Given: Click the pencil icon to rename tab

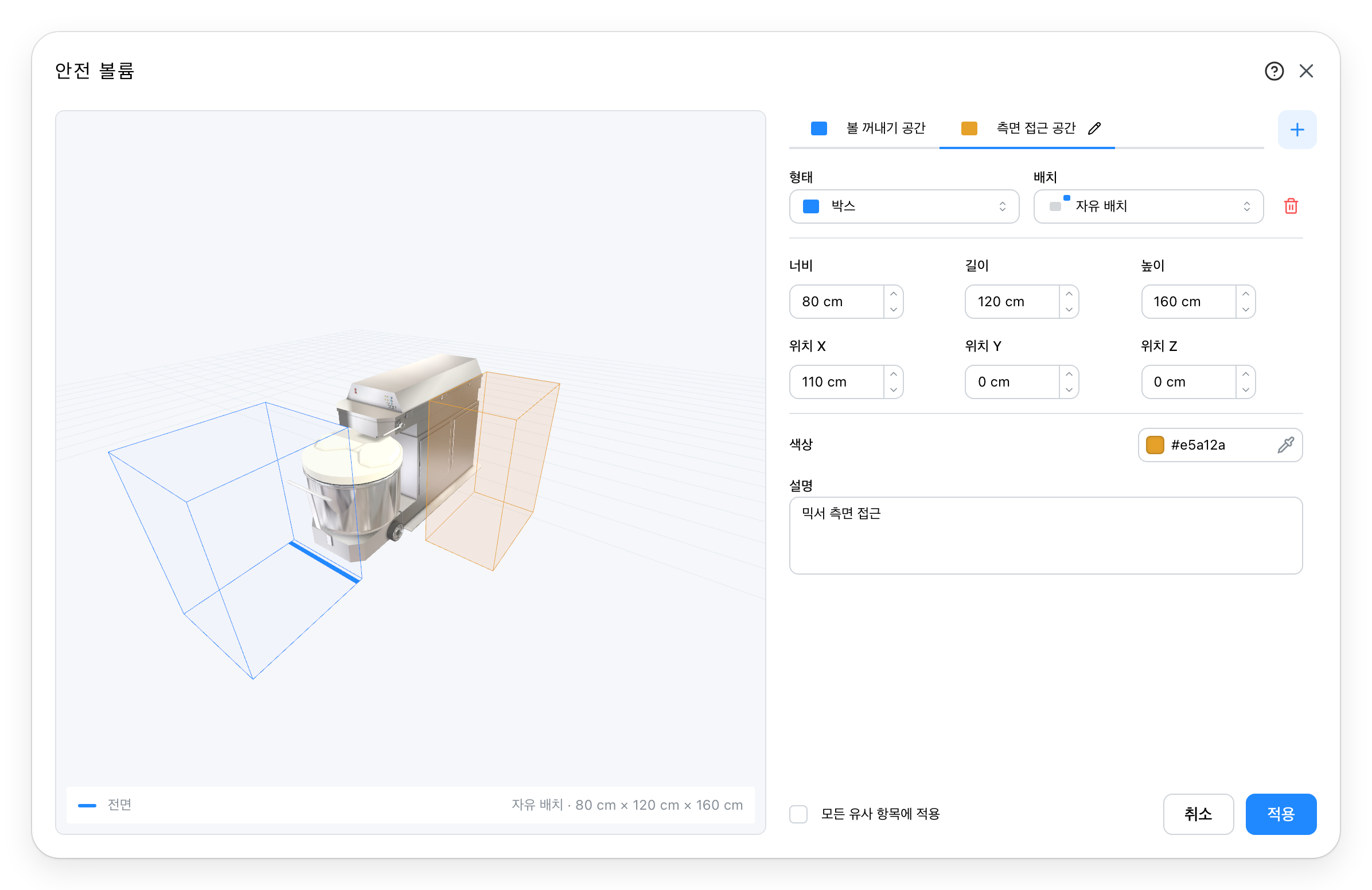Looking at the screenshot, I should point(1094,128).
